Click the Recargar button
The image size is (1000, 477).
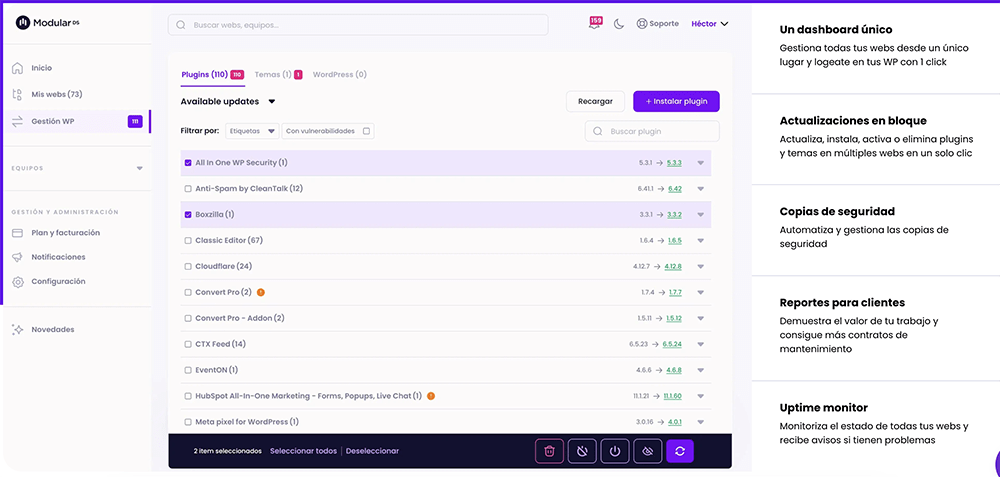coord(595,102)
